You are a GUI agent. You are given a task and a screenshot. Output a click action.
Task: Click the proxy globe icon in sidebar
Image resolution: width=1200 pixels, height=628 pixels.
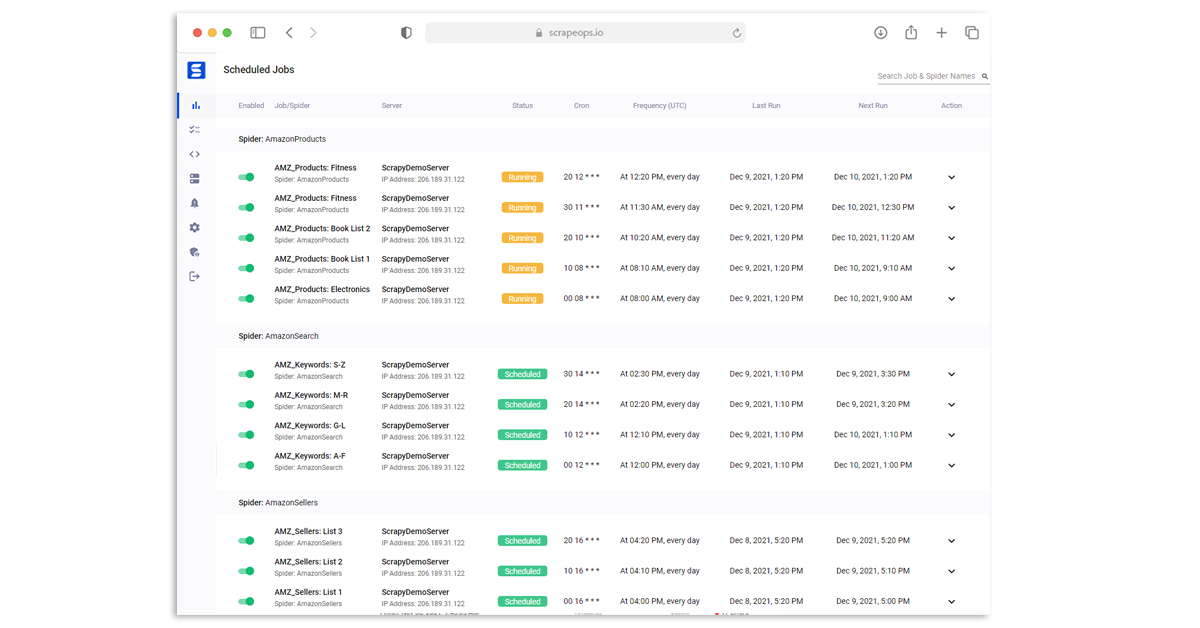196,251
